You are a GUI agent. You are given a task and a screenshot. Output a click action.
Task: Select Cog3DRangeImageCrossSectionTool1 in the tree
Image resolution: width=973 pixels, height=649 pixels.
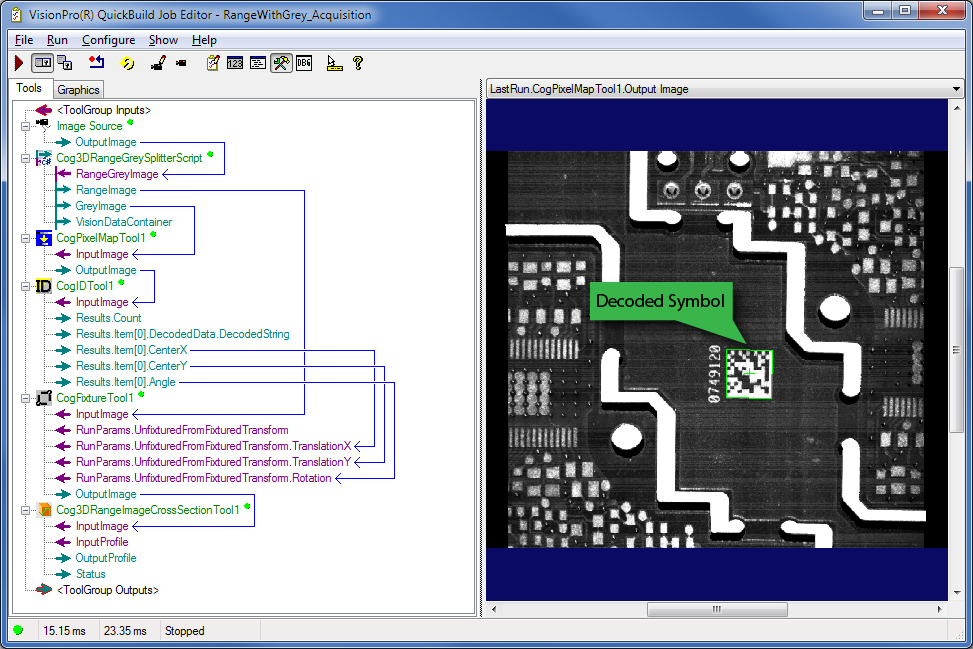(x=147, y=510)
